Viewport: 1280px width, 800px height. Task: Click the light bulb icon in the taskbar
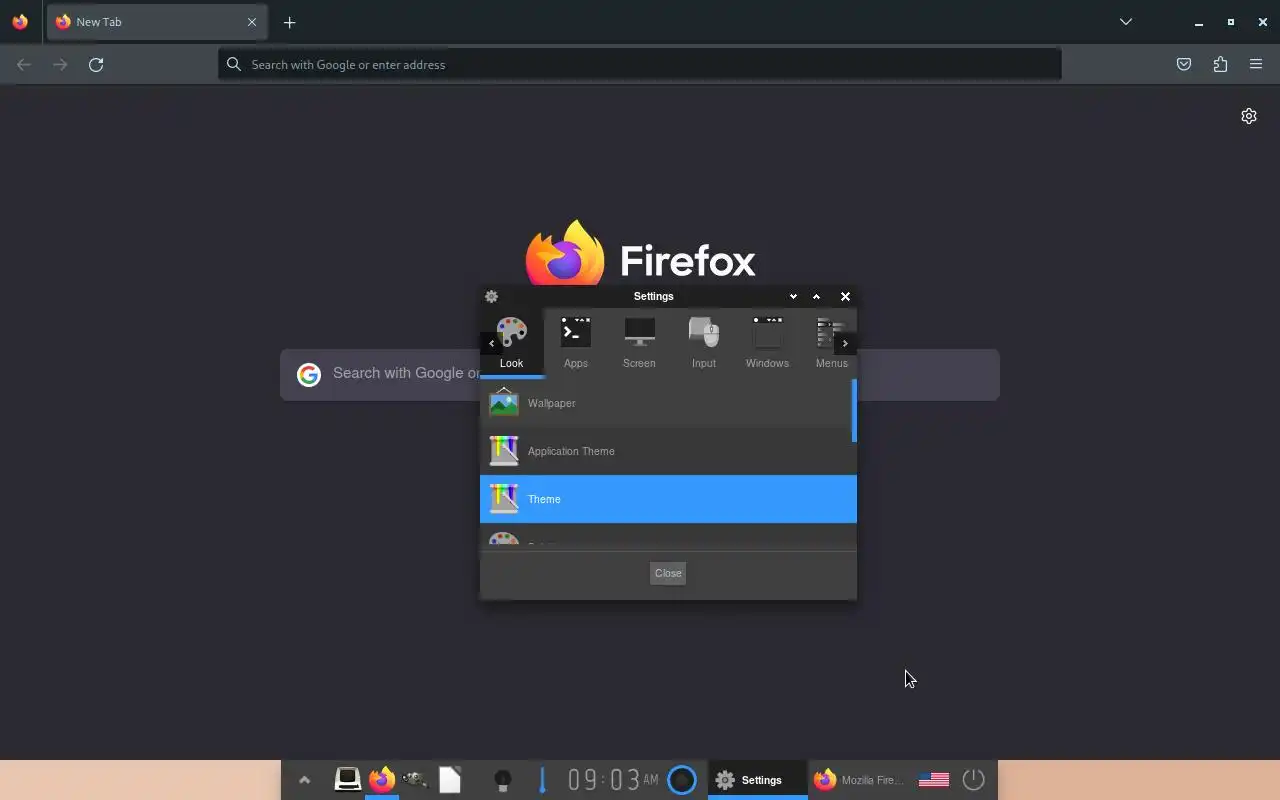pos(503,780)
